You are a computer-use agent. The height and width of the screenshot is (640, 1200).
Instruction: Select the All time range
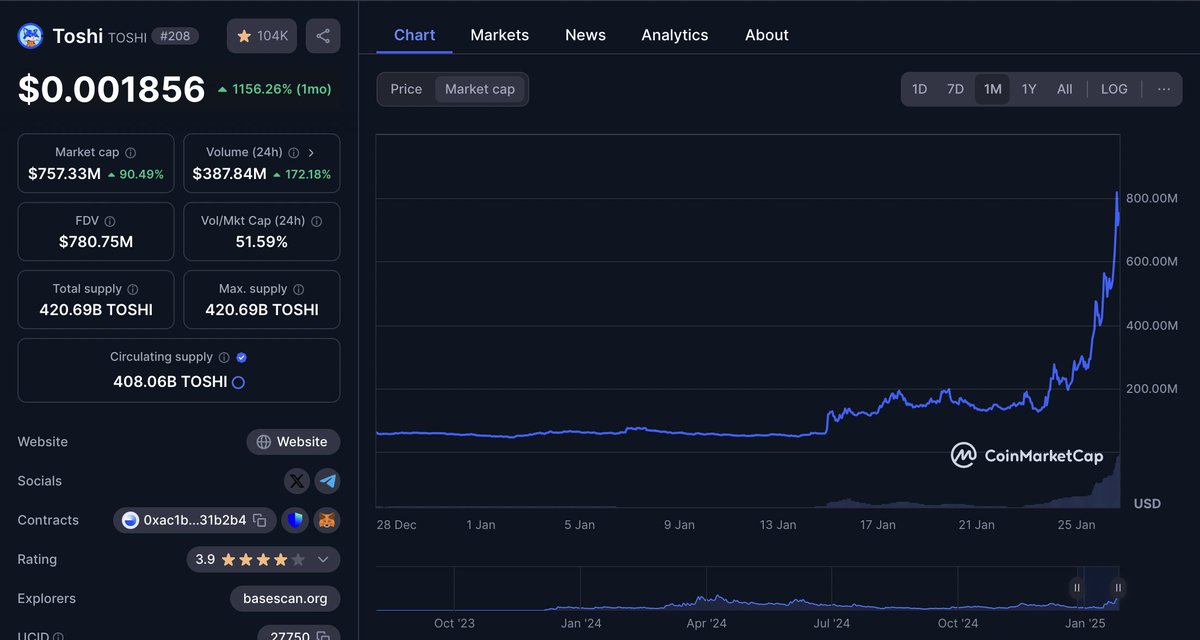[x=1065, y=89]
